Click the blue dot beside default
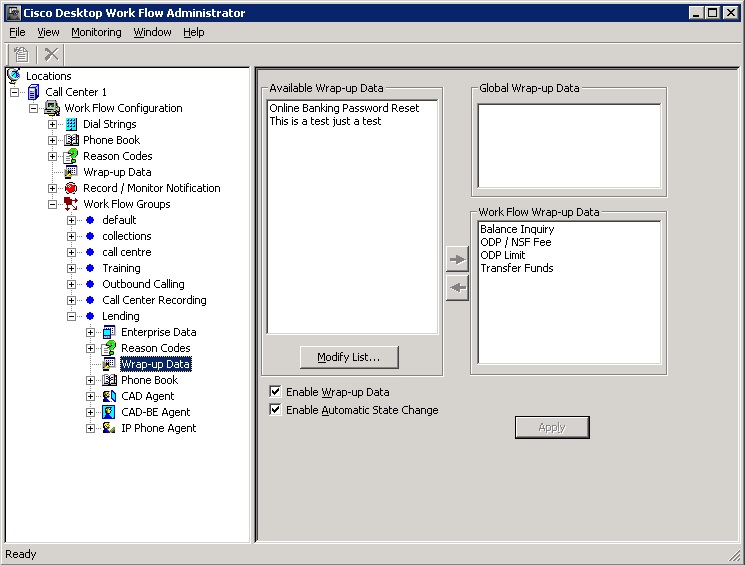Image resolution: width=745 pixels, height=565 pixels. pos(90,220)
